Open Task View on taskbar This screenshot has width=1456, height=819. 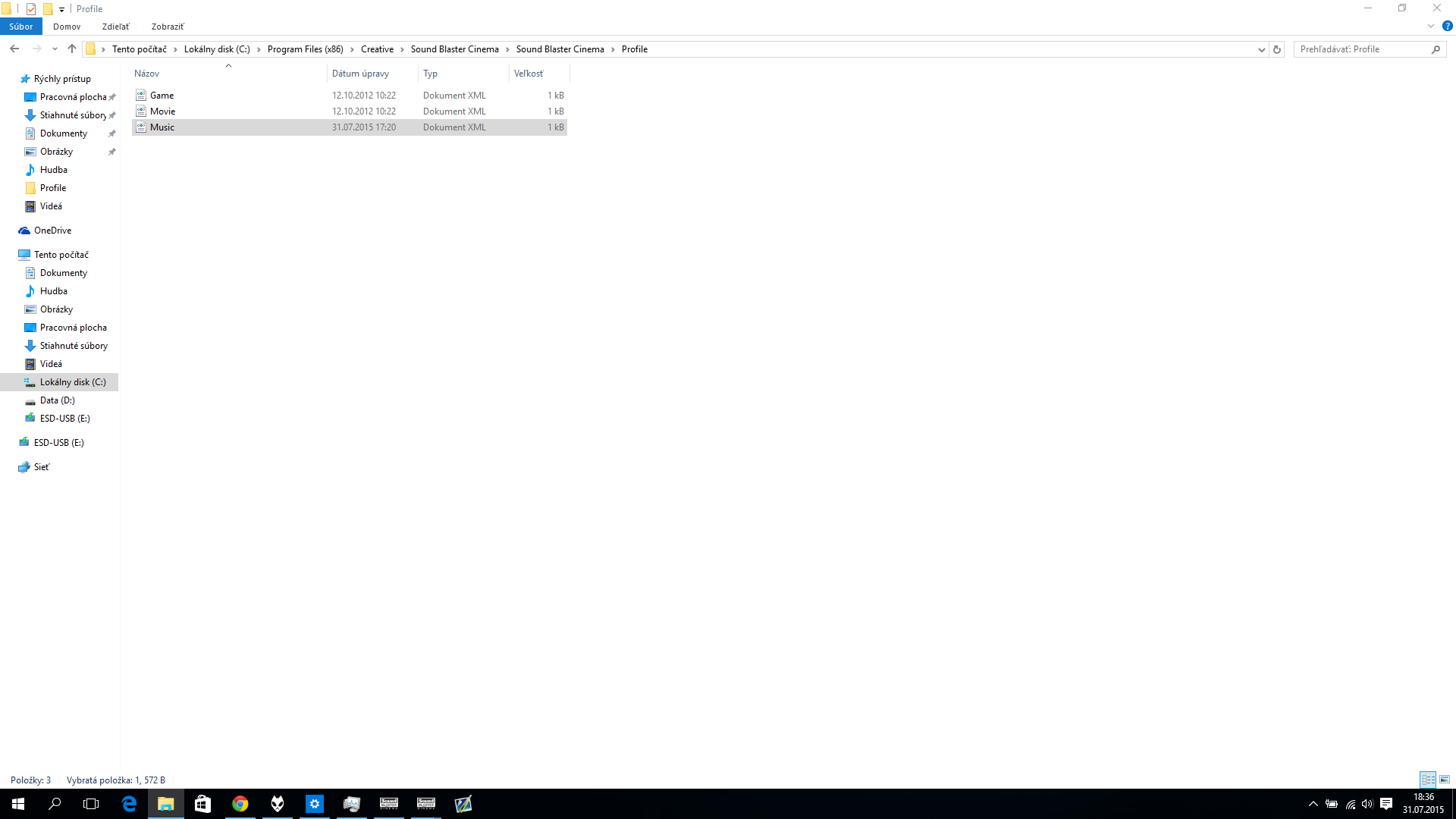pos(91,804)
